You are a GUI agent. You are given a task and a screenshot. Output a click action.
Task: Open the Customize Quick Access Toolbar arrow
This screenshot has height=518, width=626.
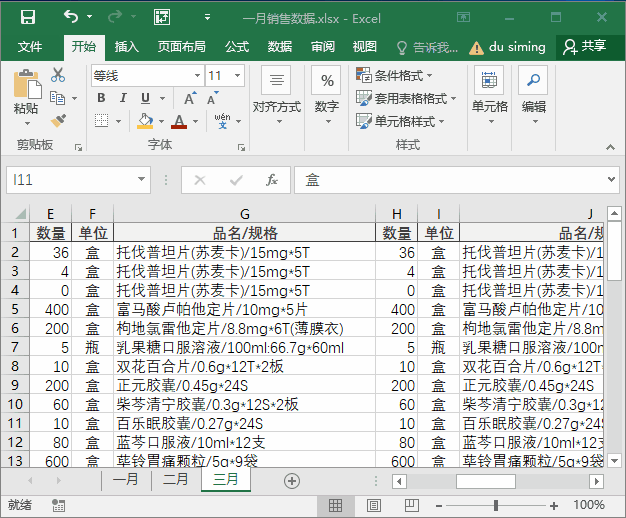(x=207, y=17)
